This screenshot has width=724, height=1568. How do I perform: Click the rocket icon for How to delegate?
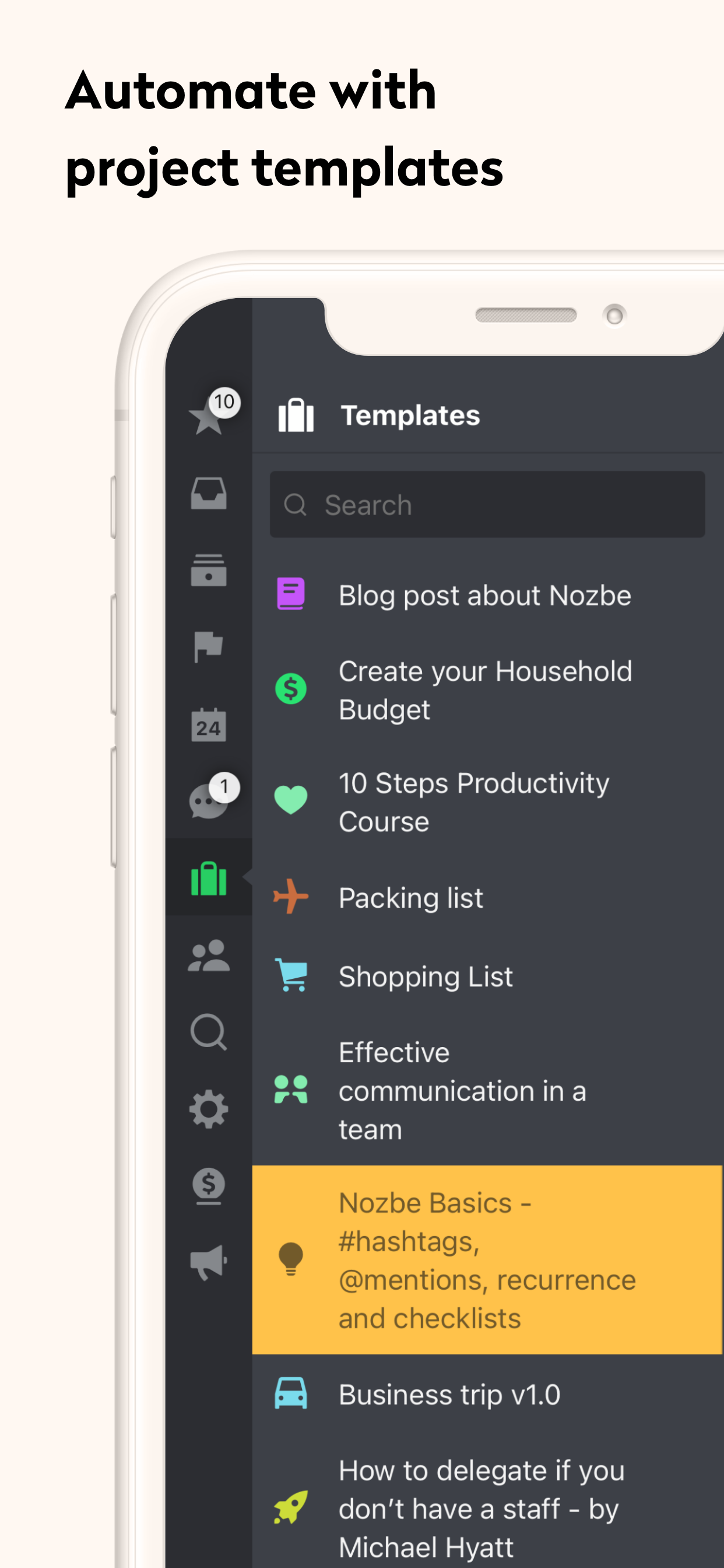[291, 1507]
